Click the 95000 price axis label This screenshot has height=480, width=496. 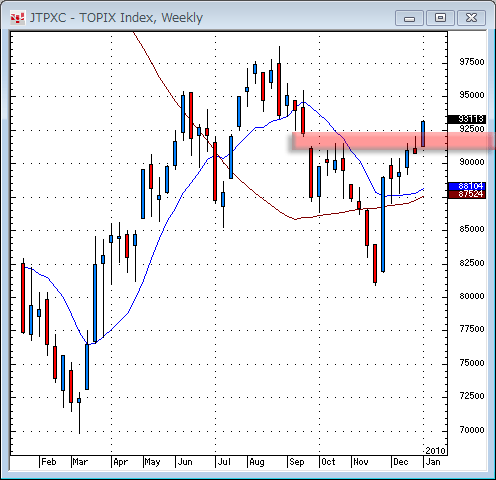point(472,95)
